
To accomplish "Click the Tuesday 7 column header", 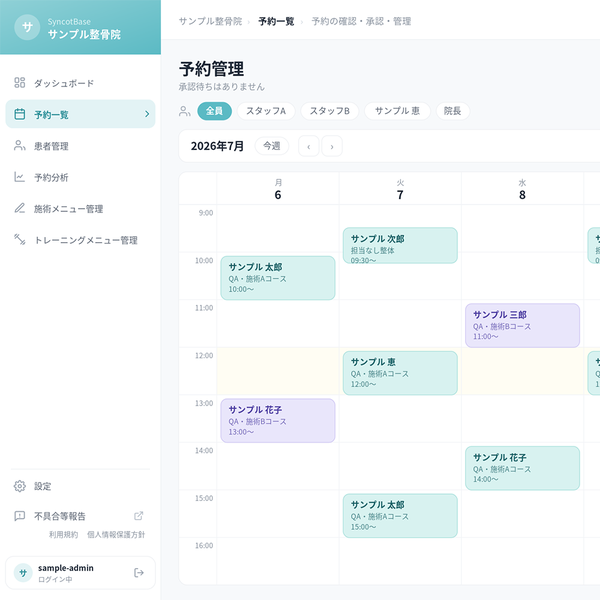I will [x=400, y=189].
